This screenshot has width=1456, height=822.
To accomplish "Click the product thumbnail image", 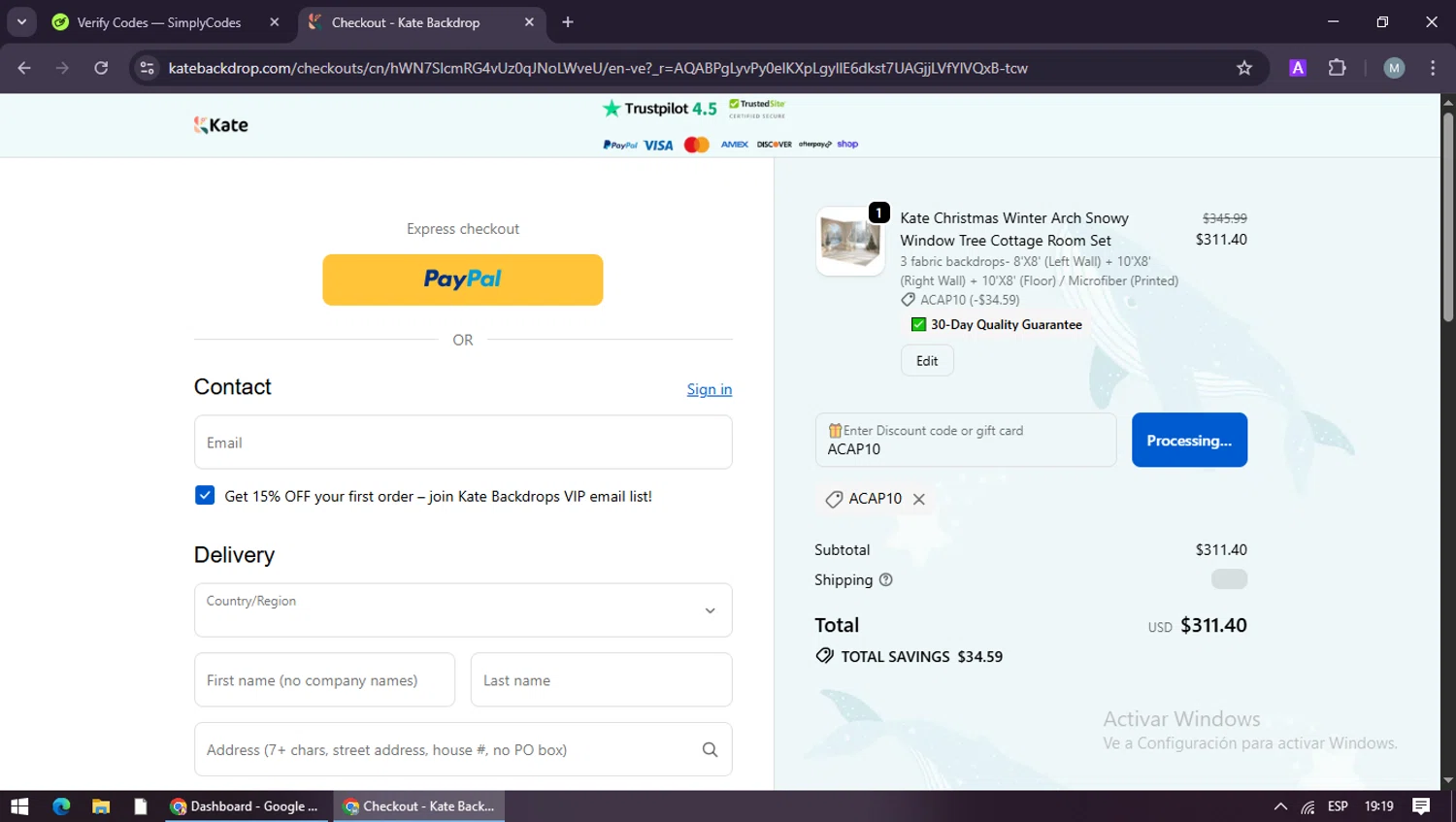I will point(850,241).
